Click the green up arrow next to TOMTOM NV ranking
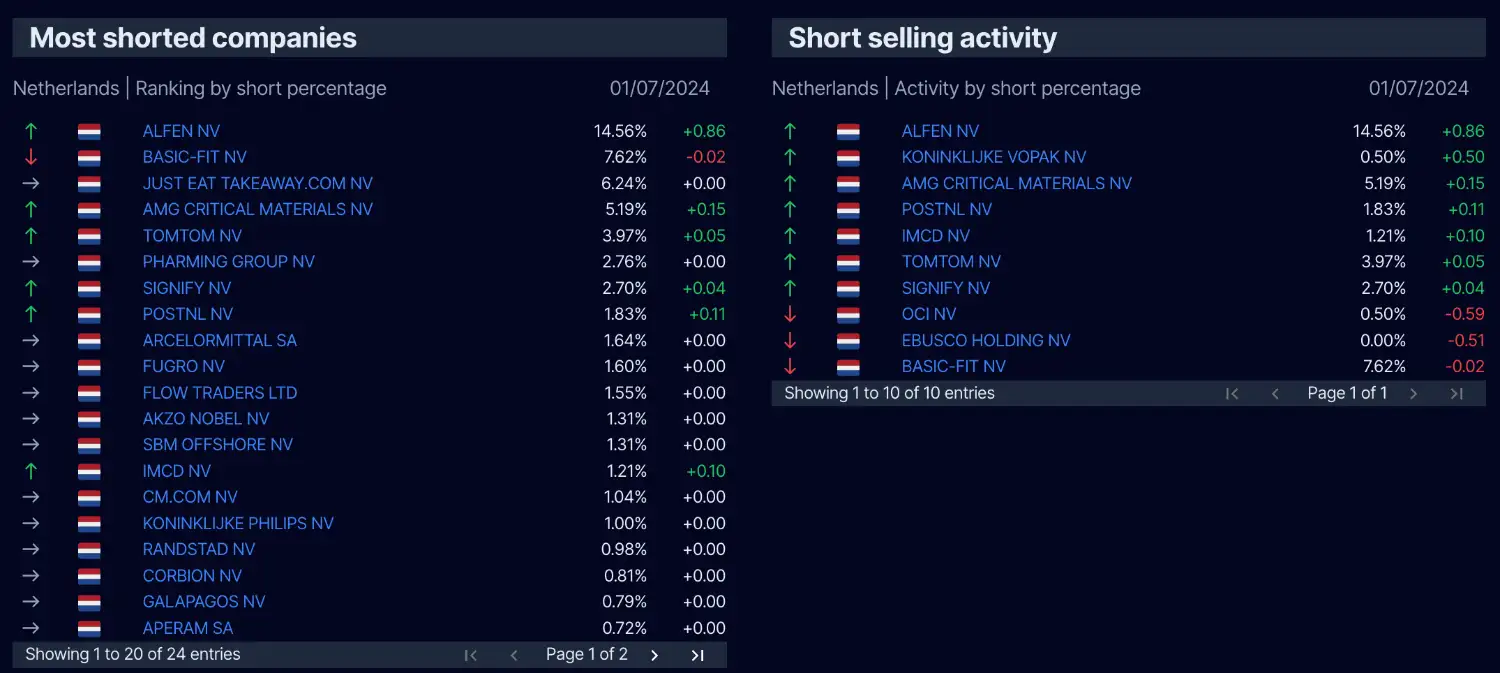Viewport: 1500px width, 673px height. coord(31,236)
